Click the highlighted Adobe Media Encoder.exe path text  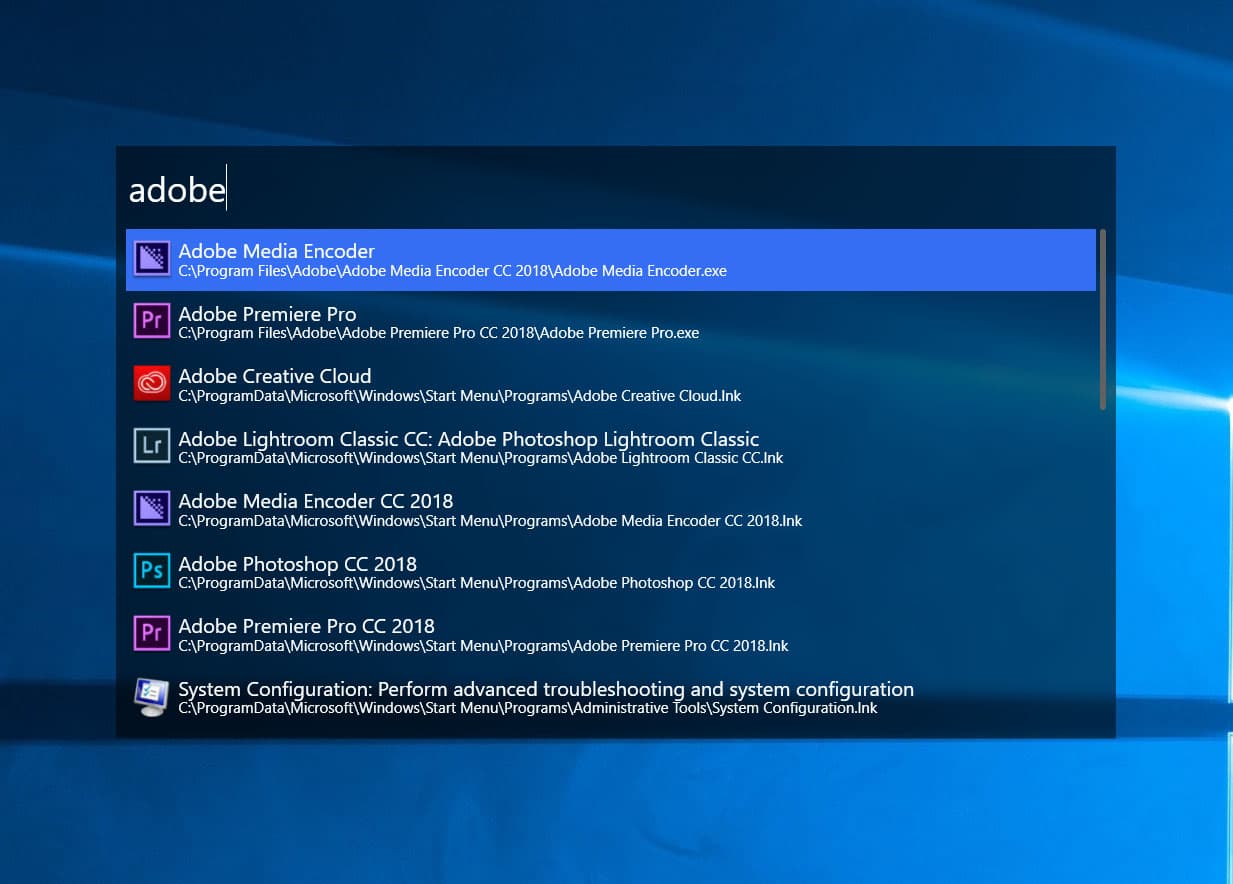click(452, 271)
